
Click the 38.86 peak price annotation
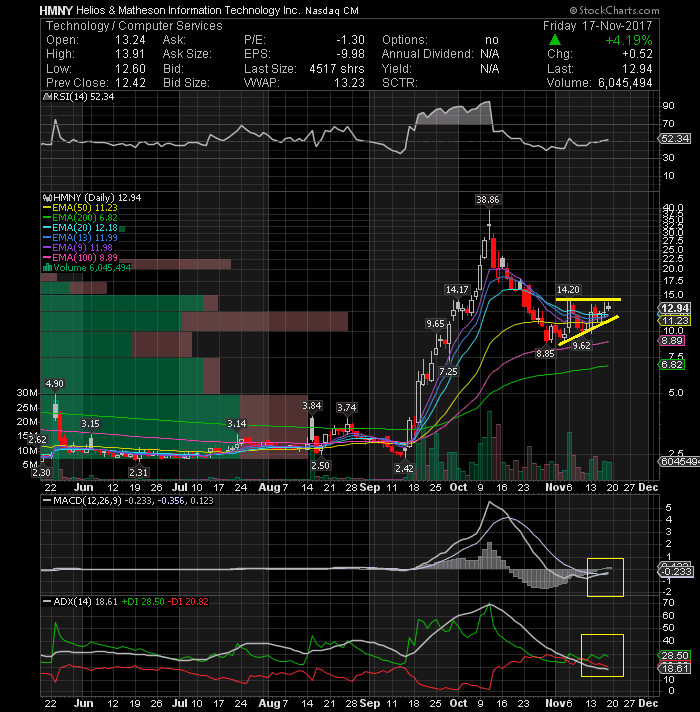click(488, 199)
